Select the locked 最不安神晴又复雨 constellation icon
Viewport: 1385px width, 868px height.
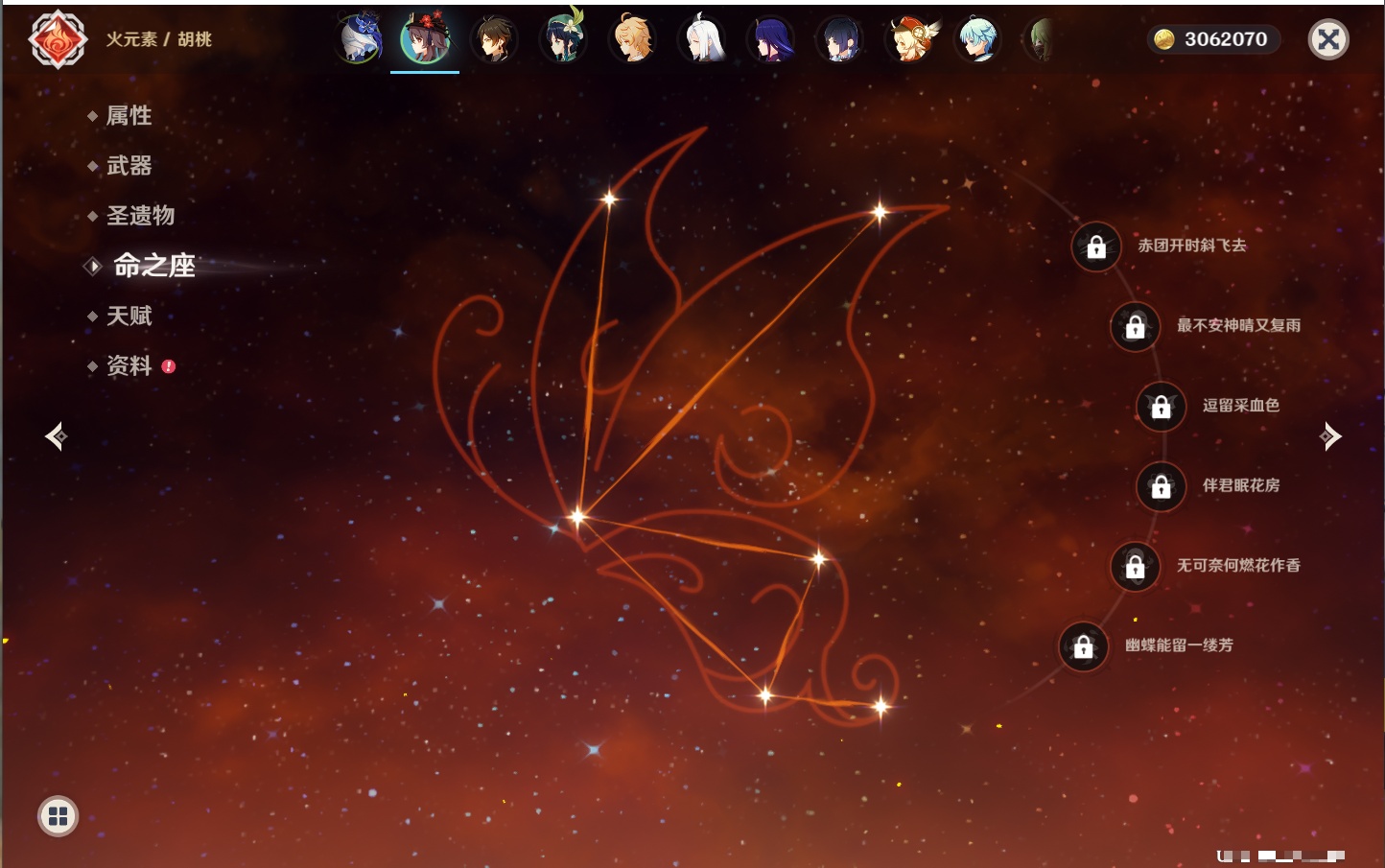pyautogui.click(x=1135, y=327)
